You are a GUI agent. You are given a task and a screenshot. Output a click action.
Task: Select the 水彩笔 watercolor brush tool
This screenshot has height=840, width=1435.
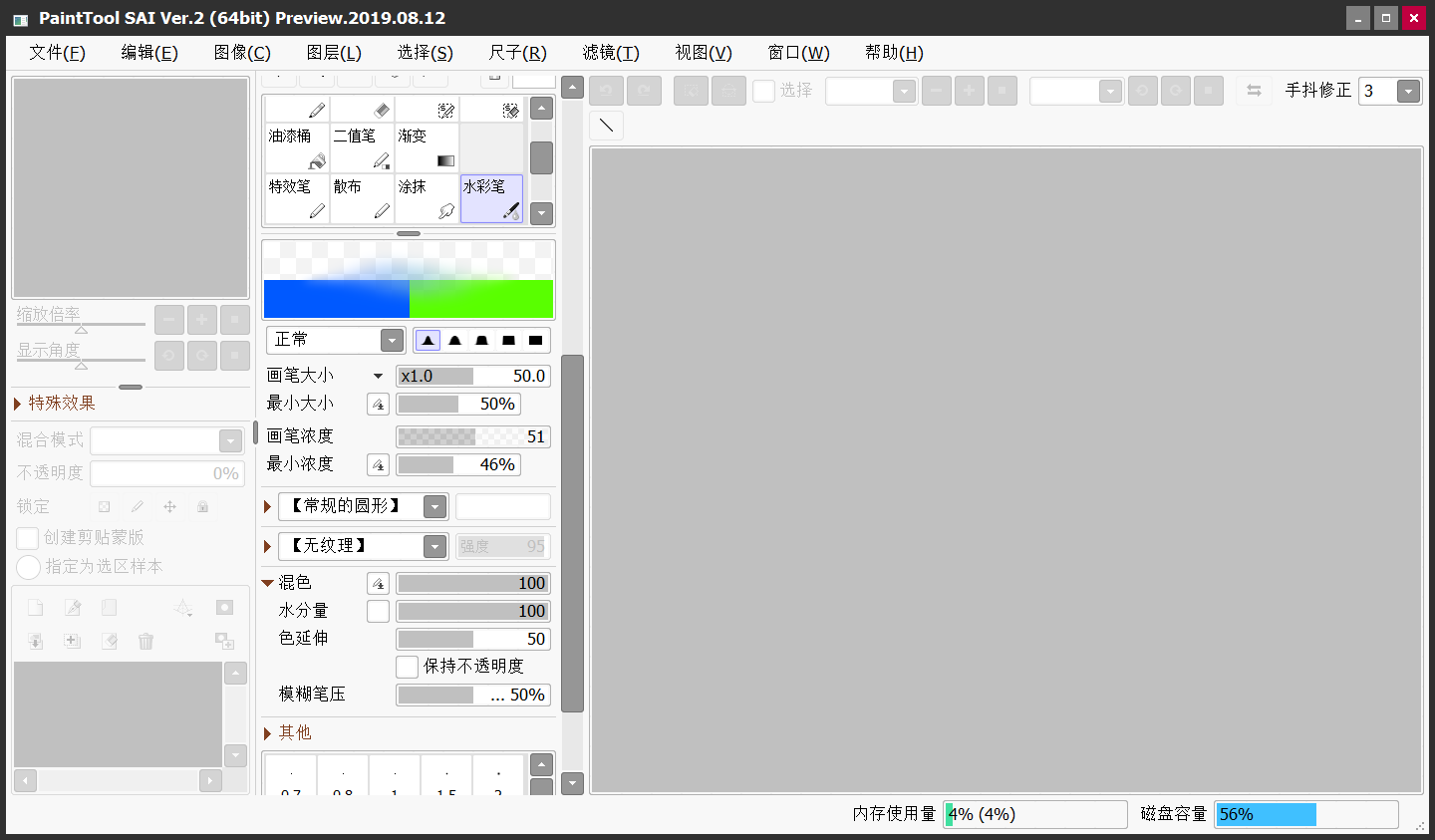[x=491, y=198]
